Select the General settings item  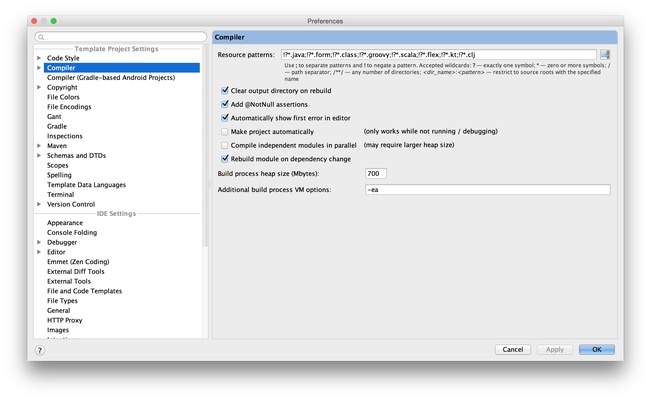point(59,311)
